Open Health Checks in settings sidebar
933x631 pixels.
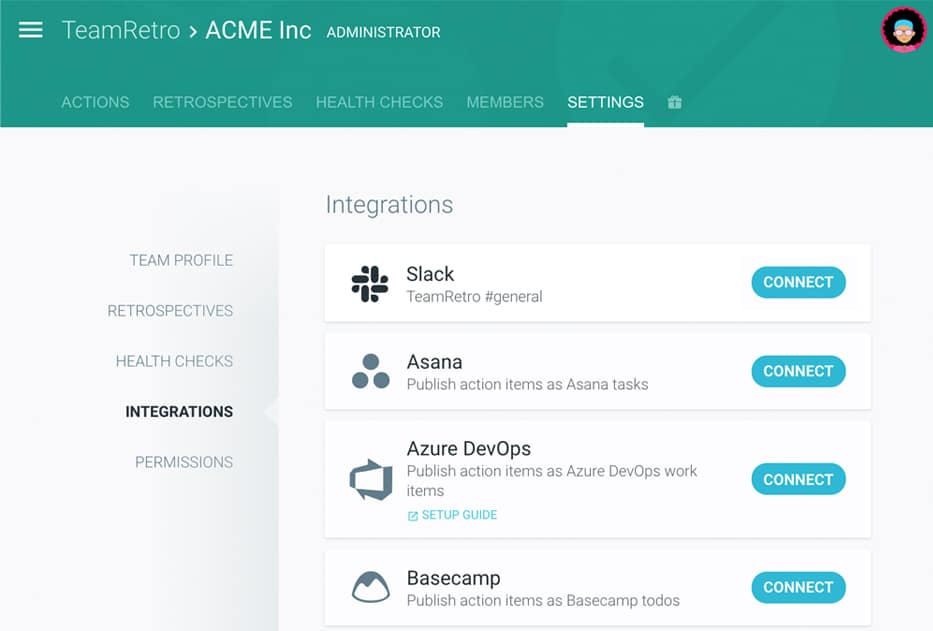174,361
